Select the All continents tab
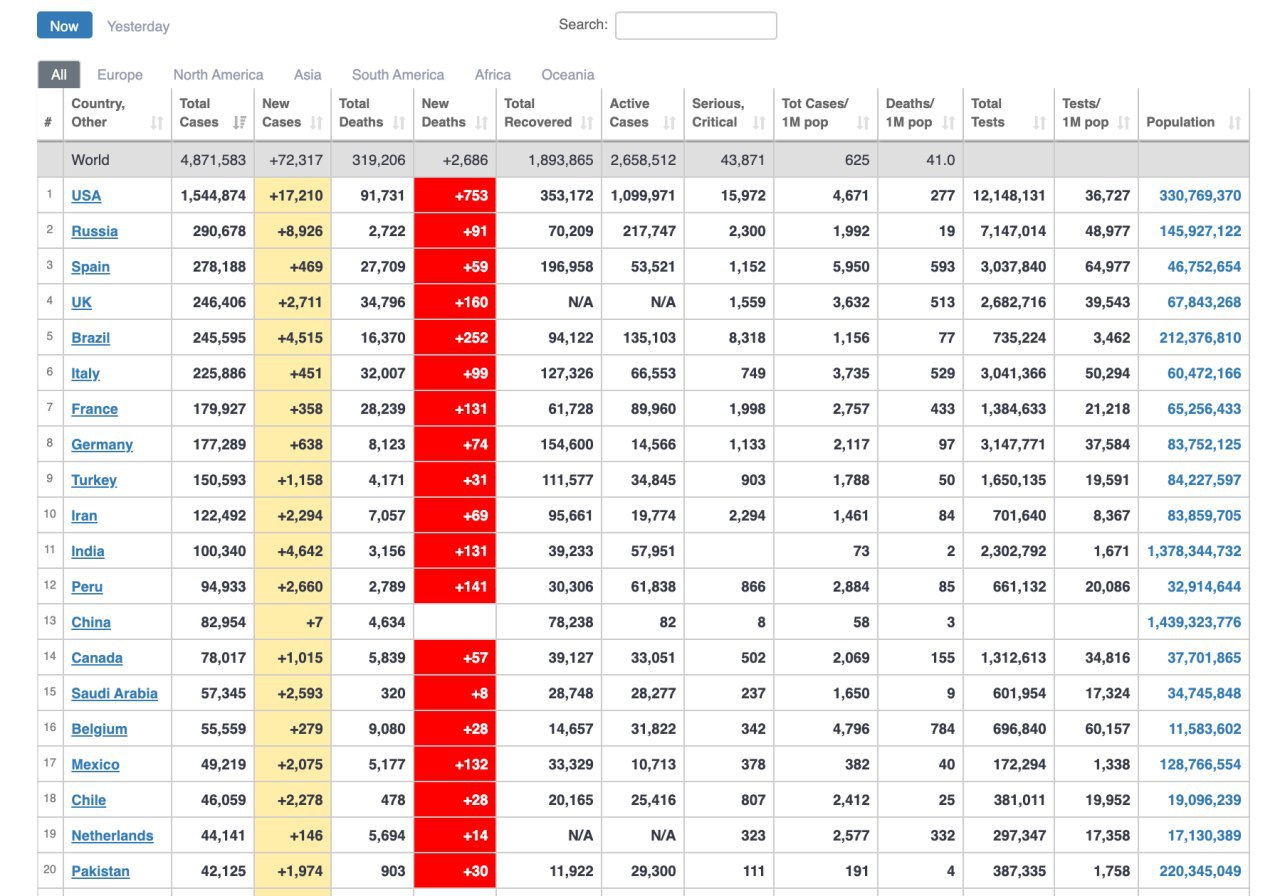This screenshot has height=896, width=1280. [x=59, y=74]
